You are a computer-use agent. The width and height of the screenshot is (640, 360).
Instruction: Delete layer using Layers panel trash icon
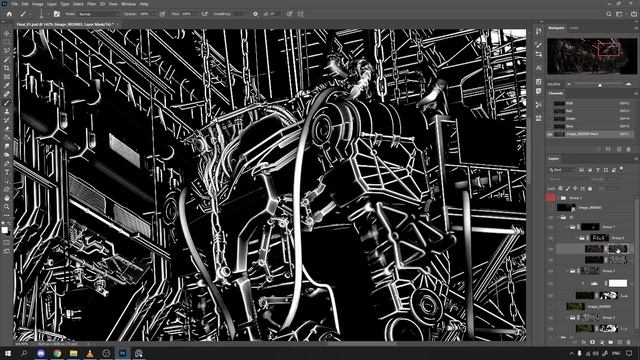629,342
